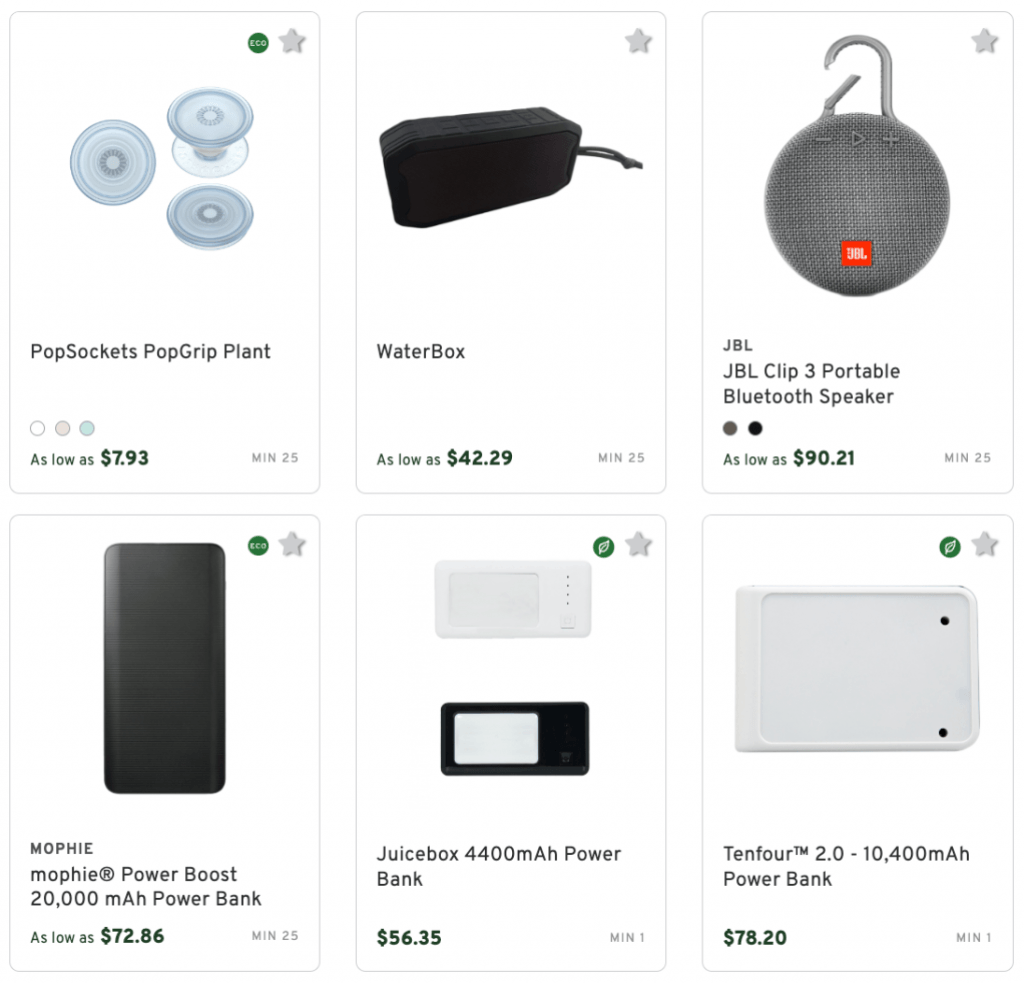Viewport: 1024px width, 983px height.
Task: Select the beige swatch under PopSockets PopGrip Plant
Action: pos(62,428)
